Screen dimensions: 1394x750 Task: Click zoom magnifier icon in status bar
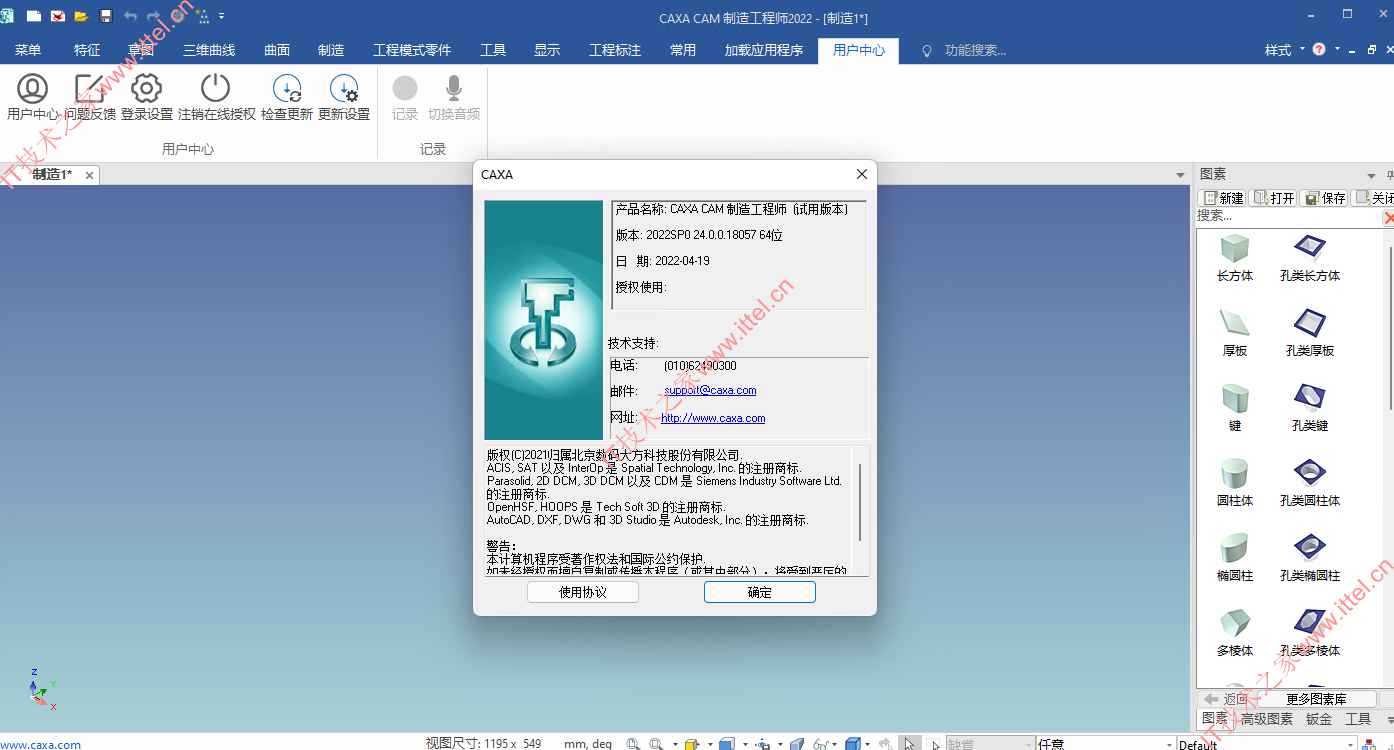(634, 744)
